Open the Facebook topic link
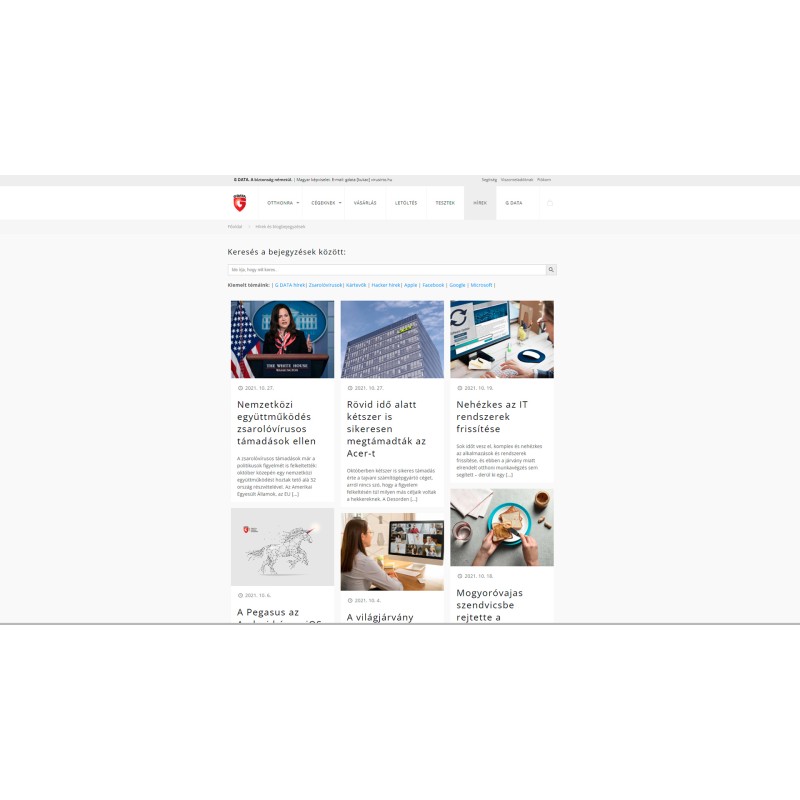800x800 pixels. tap(433, 285)
